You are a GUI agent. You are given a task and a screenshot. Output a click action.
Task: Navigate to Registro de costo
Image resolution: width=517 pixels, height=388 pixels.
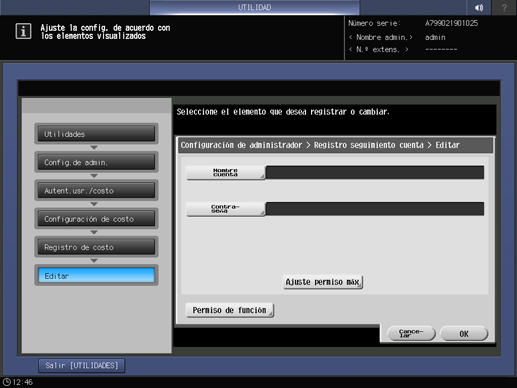click(x=96, y=247)
